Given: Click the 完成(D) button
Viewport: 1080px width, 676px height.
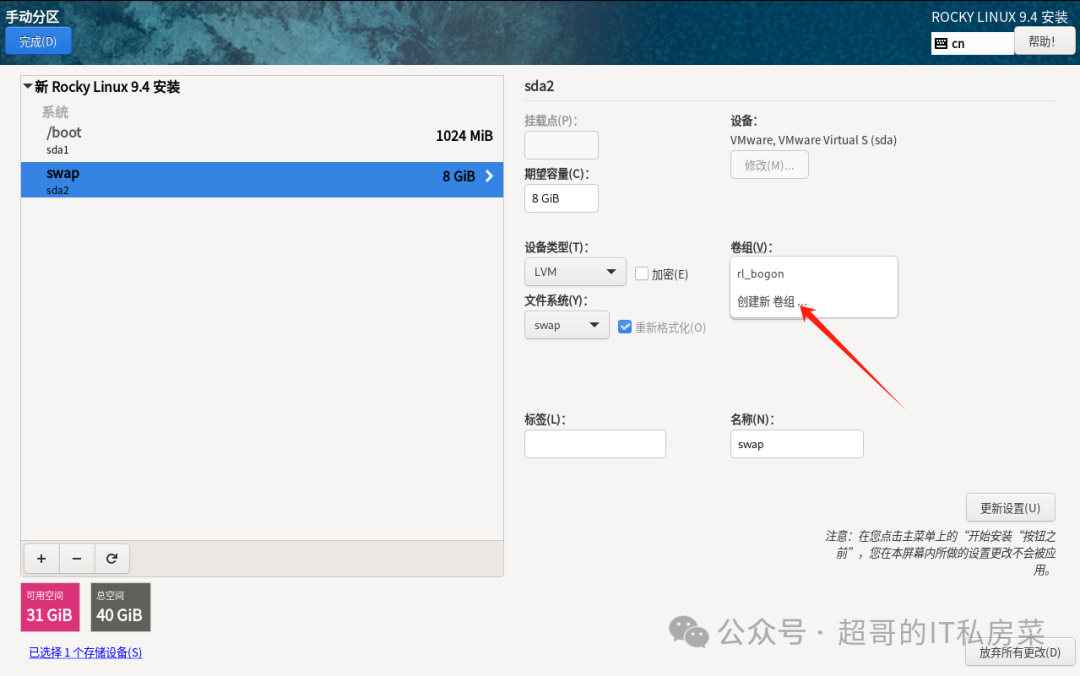Looking at the screenshot, I should click(x=38, y=41).
